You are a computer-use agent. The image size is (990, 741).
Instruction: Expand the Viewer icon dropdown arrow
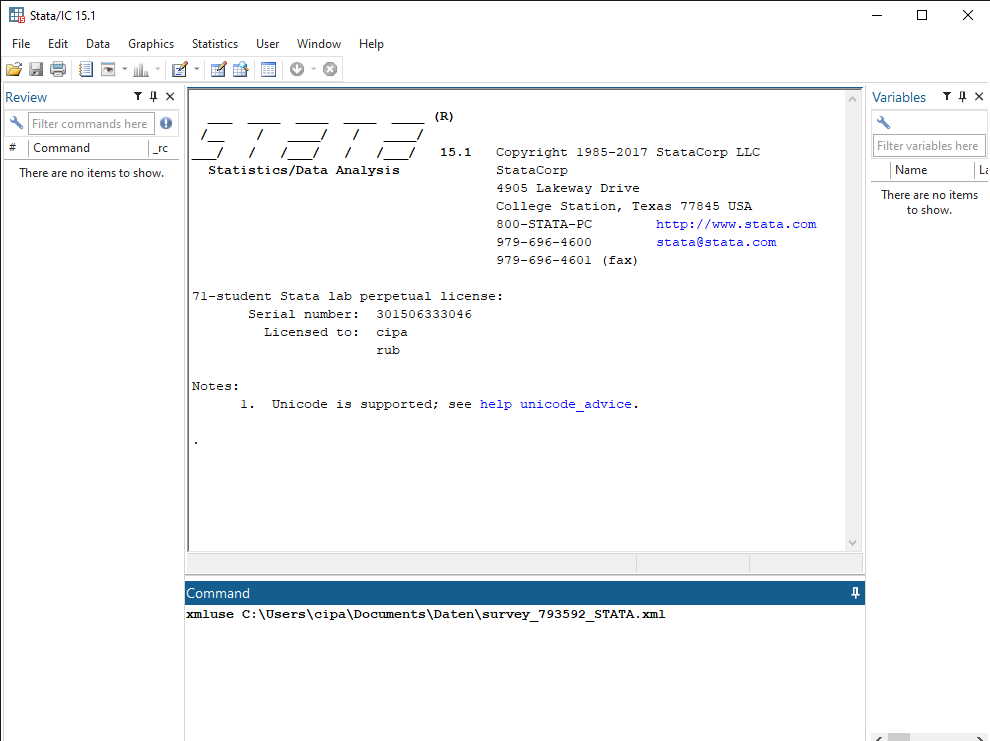point(125,69)
